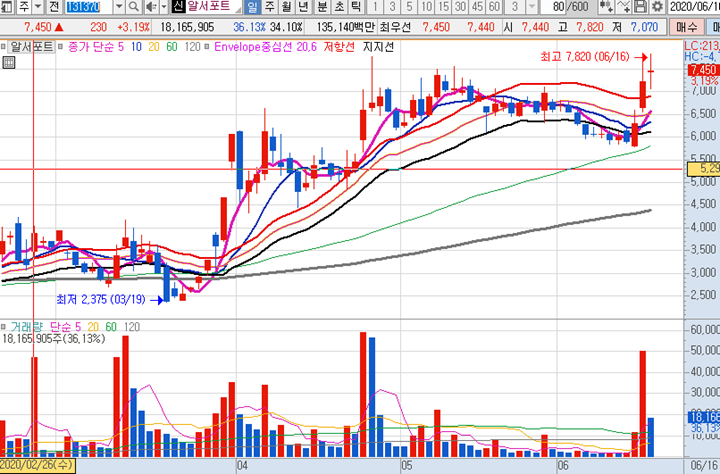Click 최우선 quote label
This screenshot has width=720, height=474.
(395, 27)
